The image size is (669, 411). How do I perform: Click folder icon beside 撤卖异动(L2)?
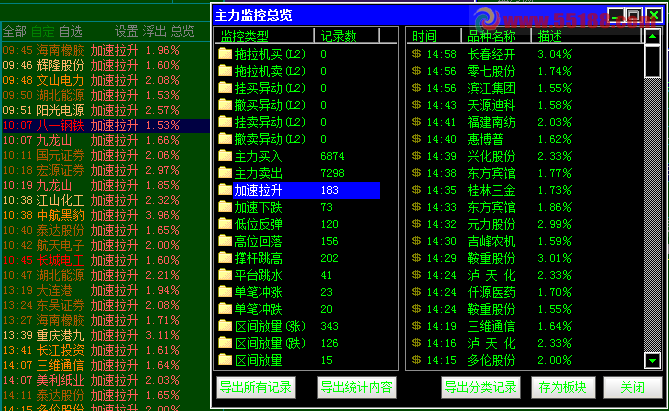[225, 139]
